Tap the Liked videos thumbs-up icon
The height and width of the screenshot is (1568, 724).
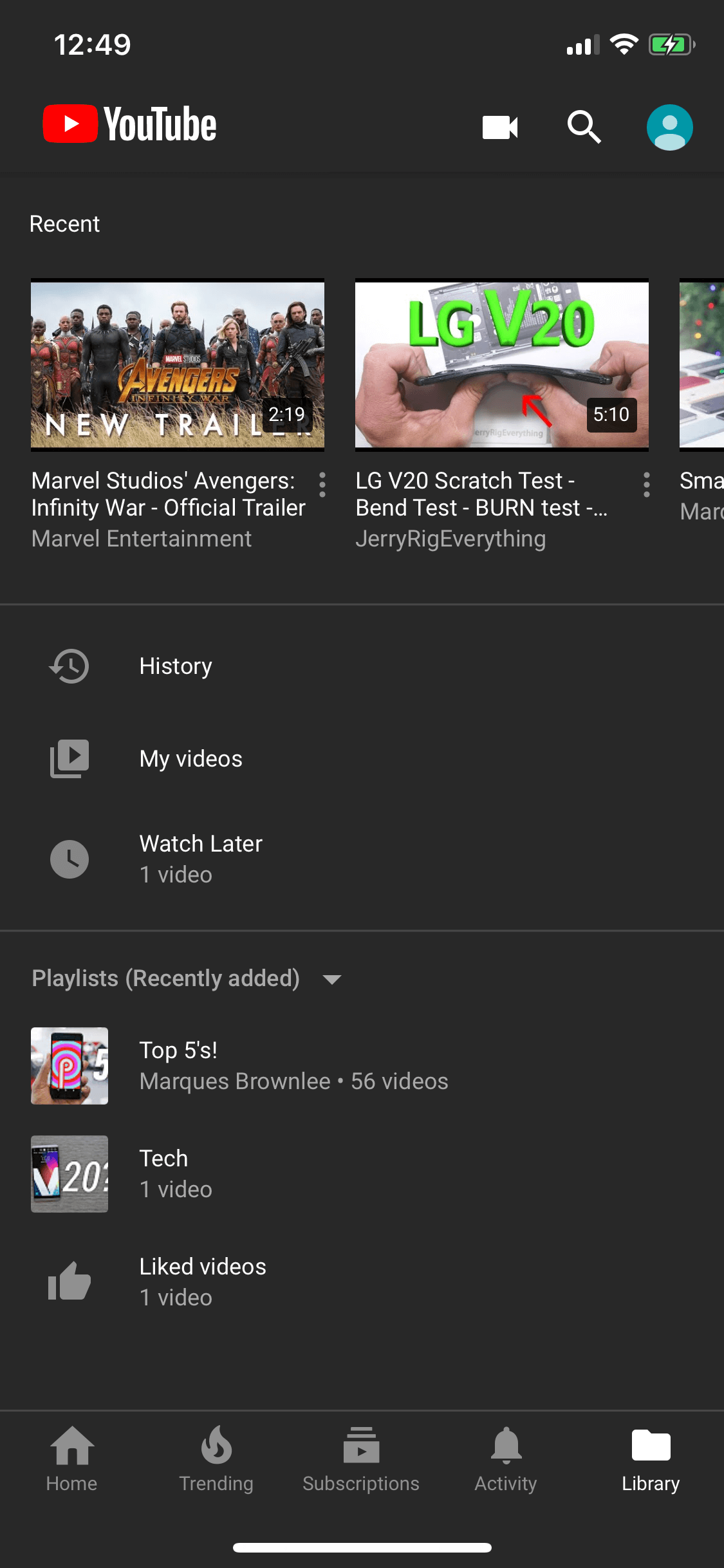(70, 1281)
